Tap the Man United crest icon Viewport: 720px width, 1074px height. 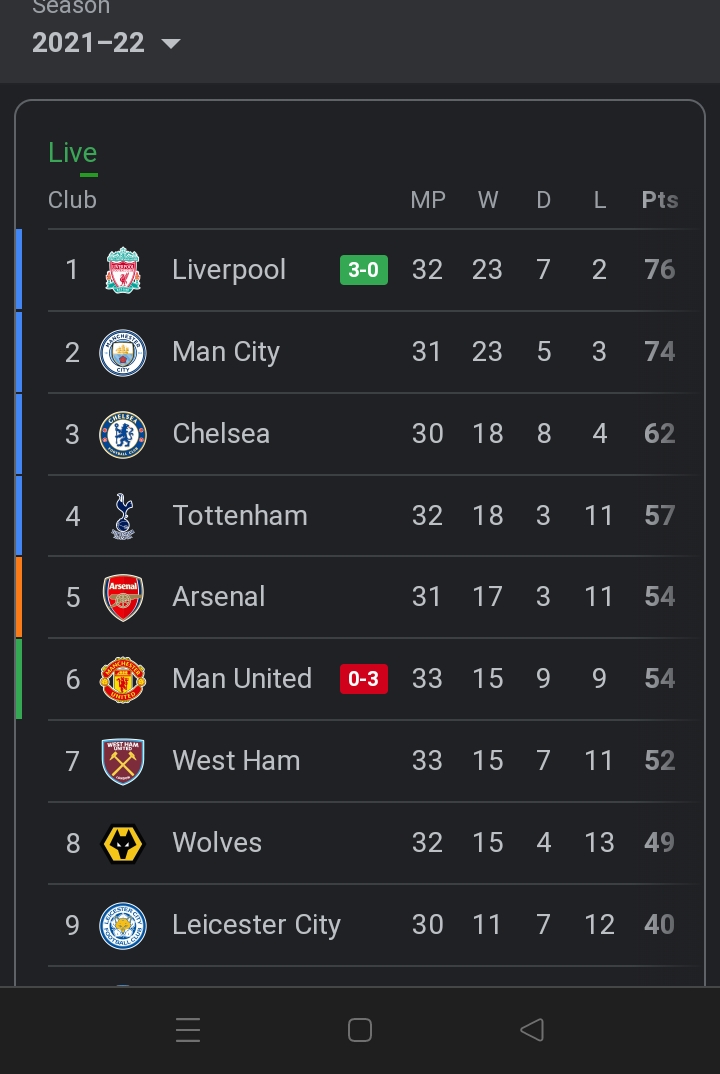tap(123, 679)
